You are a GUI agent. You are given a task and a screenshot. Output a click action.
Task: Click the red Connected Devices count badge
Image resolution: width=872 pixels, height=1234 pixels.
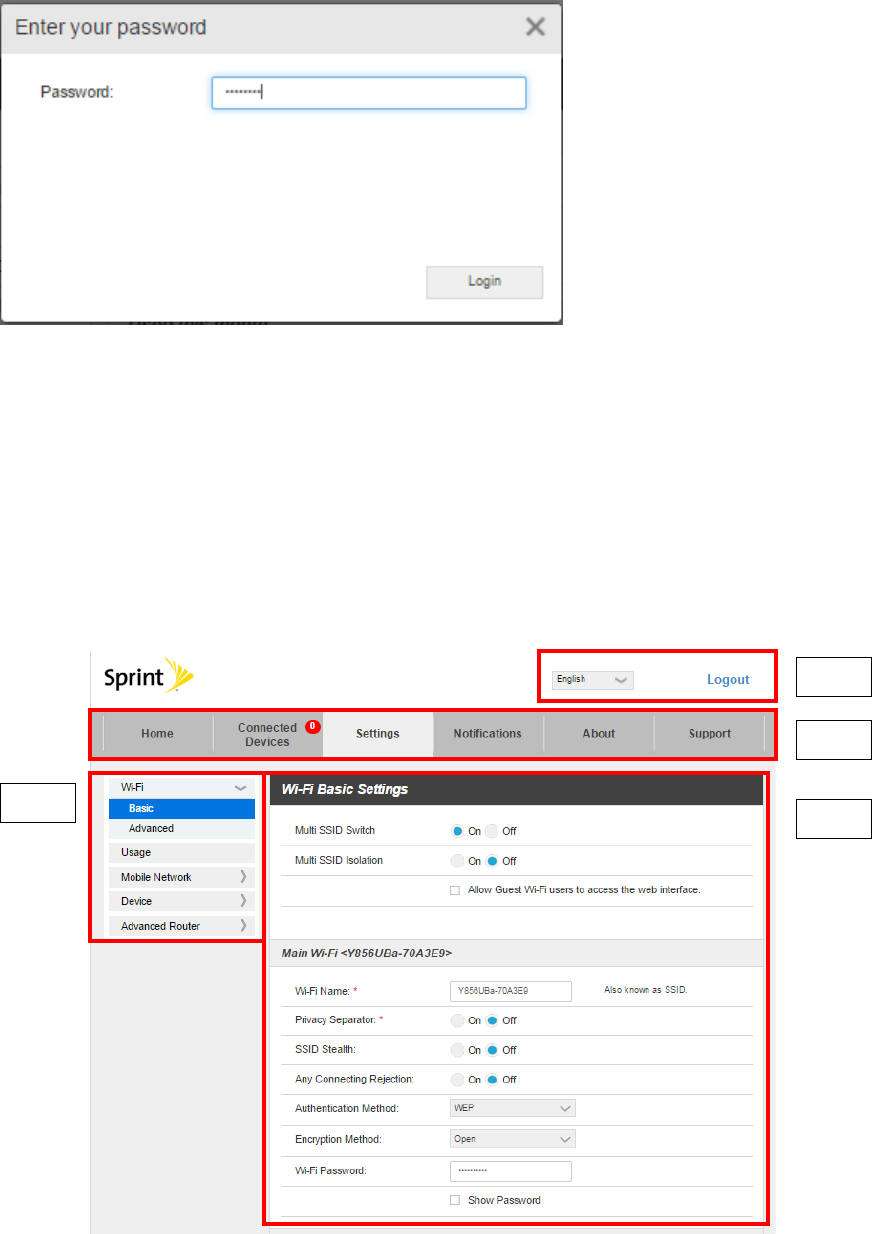pyautogui.click(x=312, y=726)
